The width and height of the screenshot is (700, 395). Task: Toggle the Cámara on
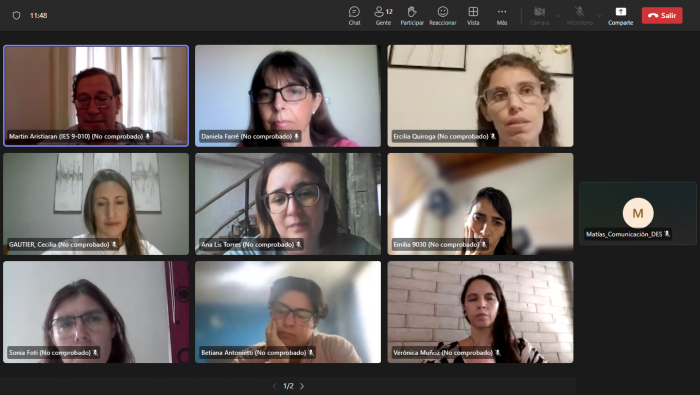click(539, 16)
